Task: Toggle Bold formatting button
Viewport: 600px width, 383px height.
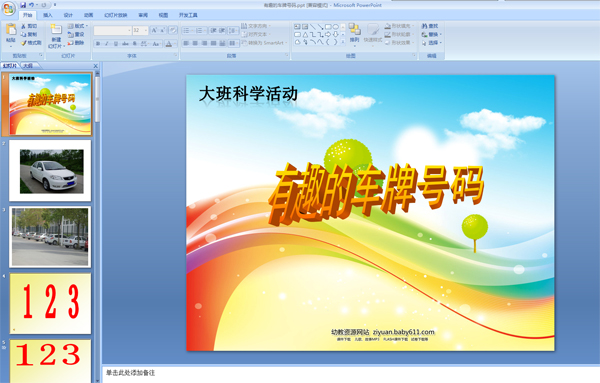Action: coord(98,44)
